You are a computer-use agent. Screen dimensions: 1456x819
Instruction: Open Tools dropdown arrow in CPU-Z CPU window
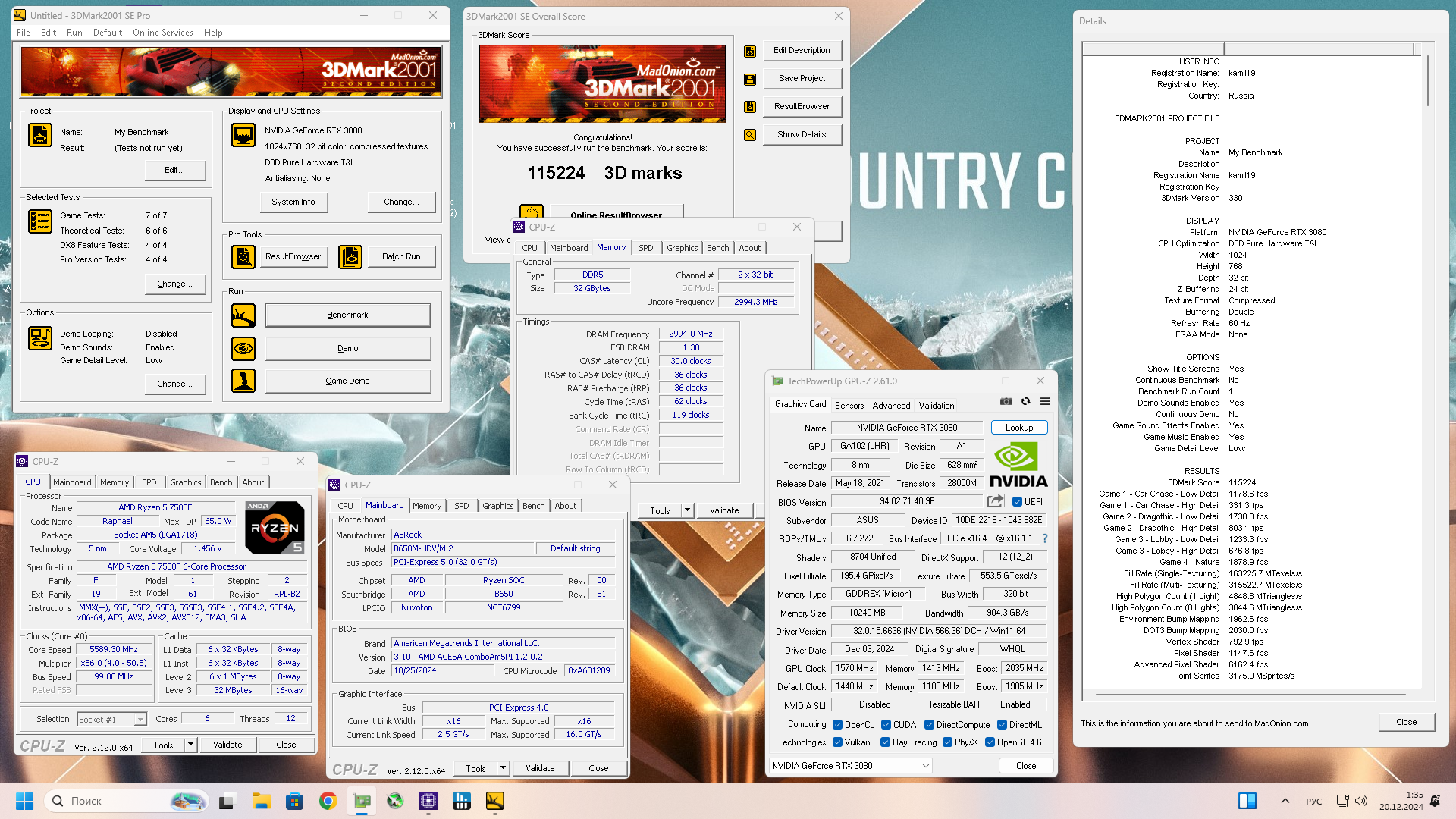click(191, 745)
